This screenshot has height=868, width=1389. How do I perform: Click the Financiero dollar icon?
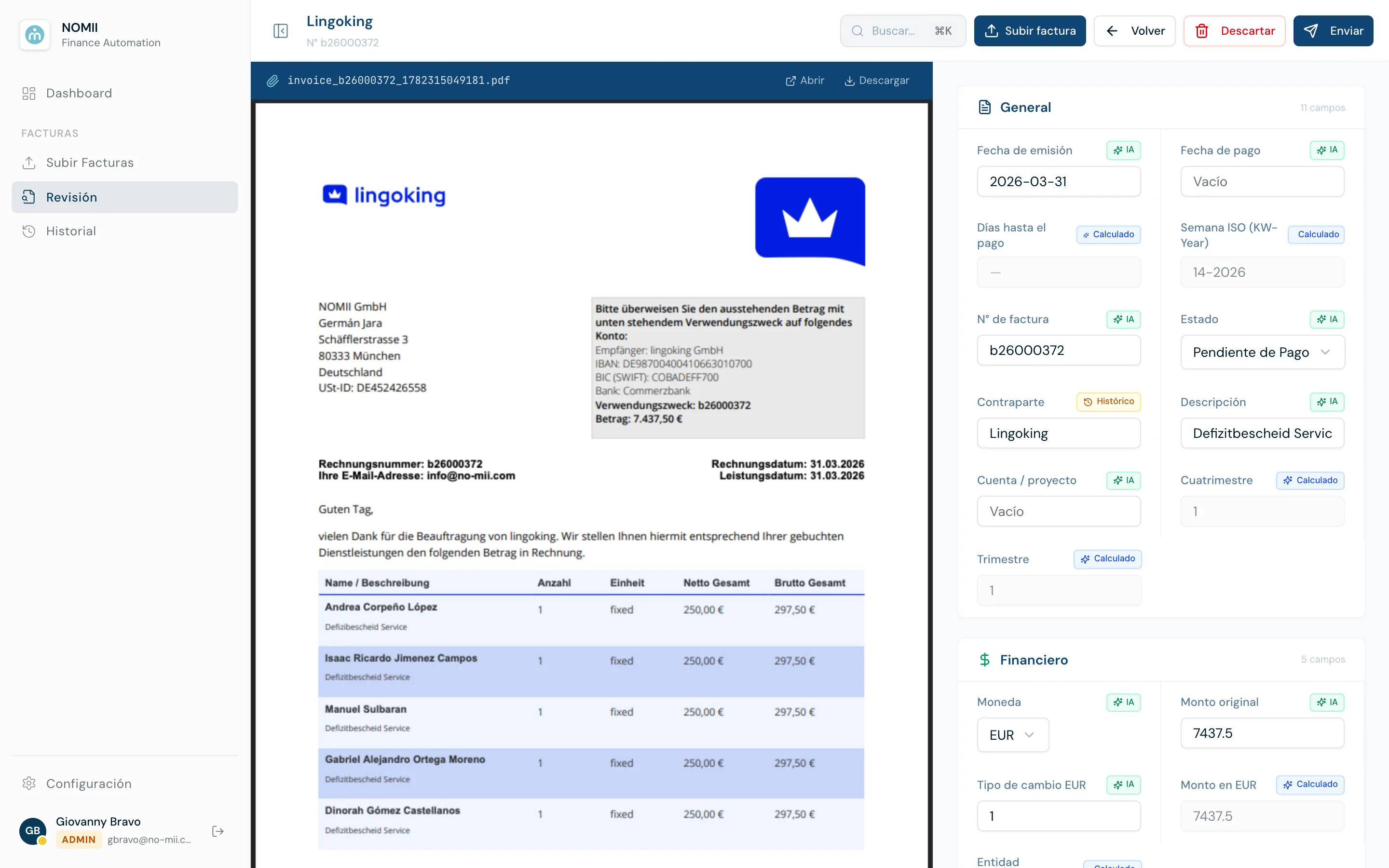point(985,660)
